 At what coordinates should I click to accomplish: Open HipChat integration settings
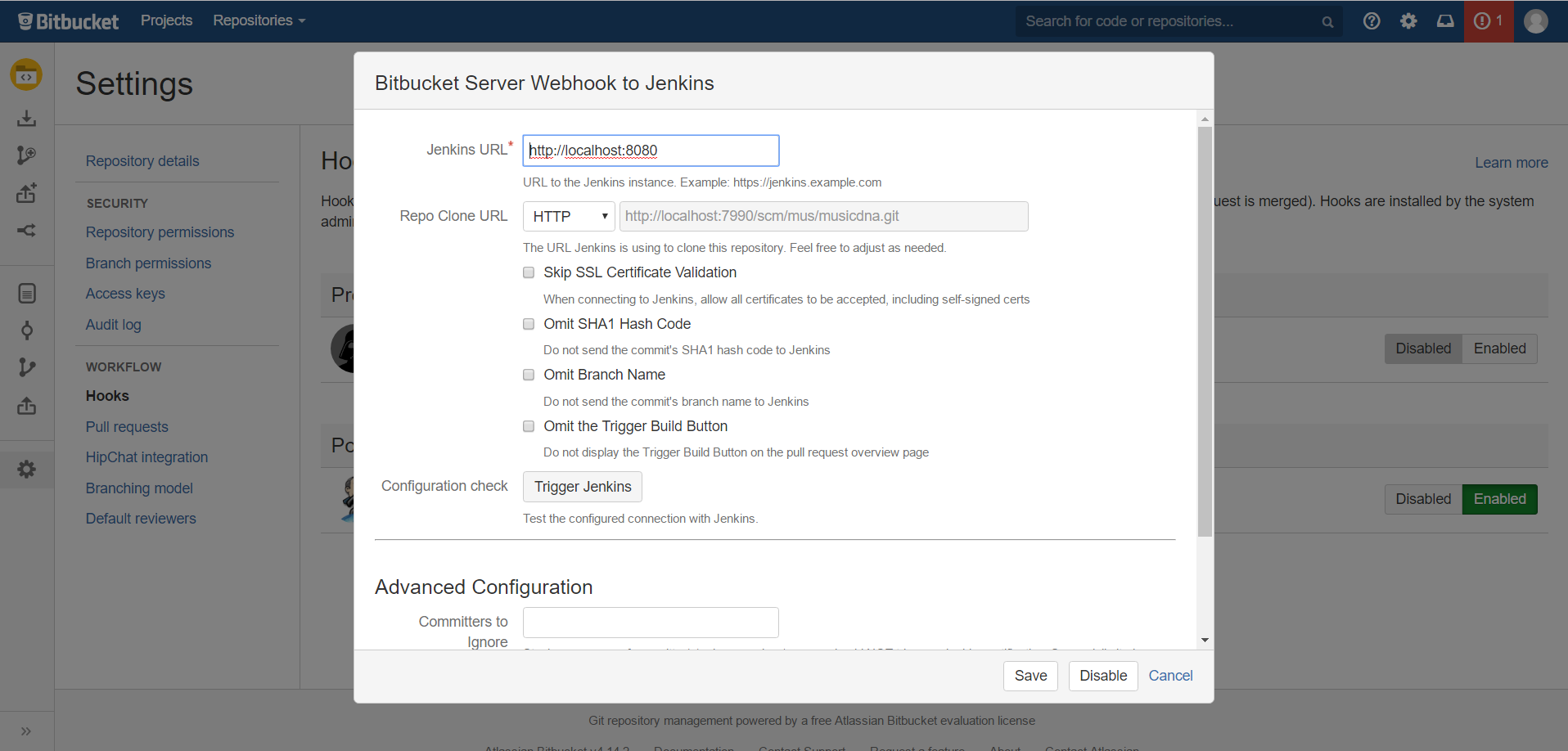146,457
